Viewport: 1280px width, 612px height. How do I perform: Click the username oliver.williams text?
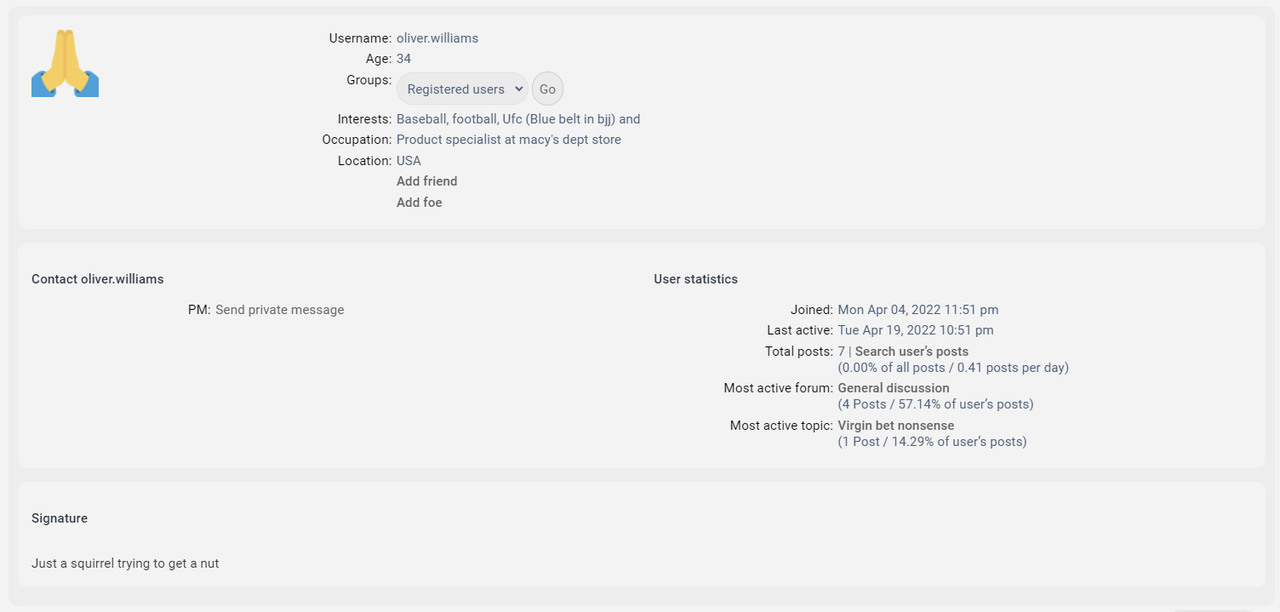coord(437,38)
